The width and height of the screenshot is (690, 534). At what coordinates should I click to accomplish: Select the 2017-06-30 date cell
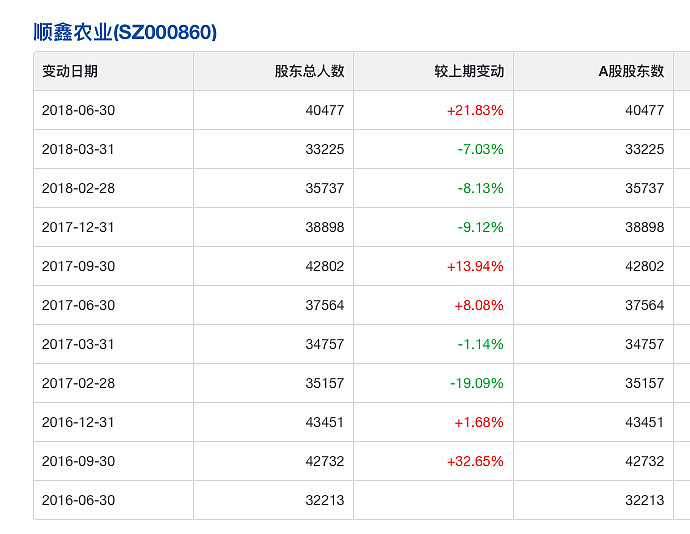[x=78, y=305]
